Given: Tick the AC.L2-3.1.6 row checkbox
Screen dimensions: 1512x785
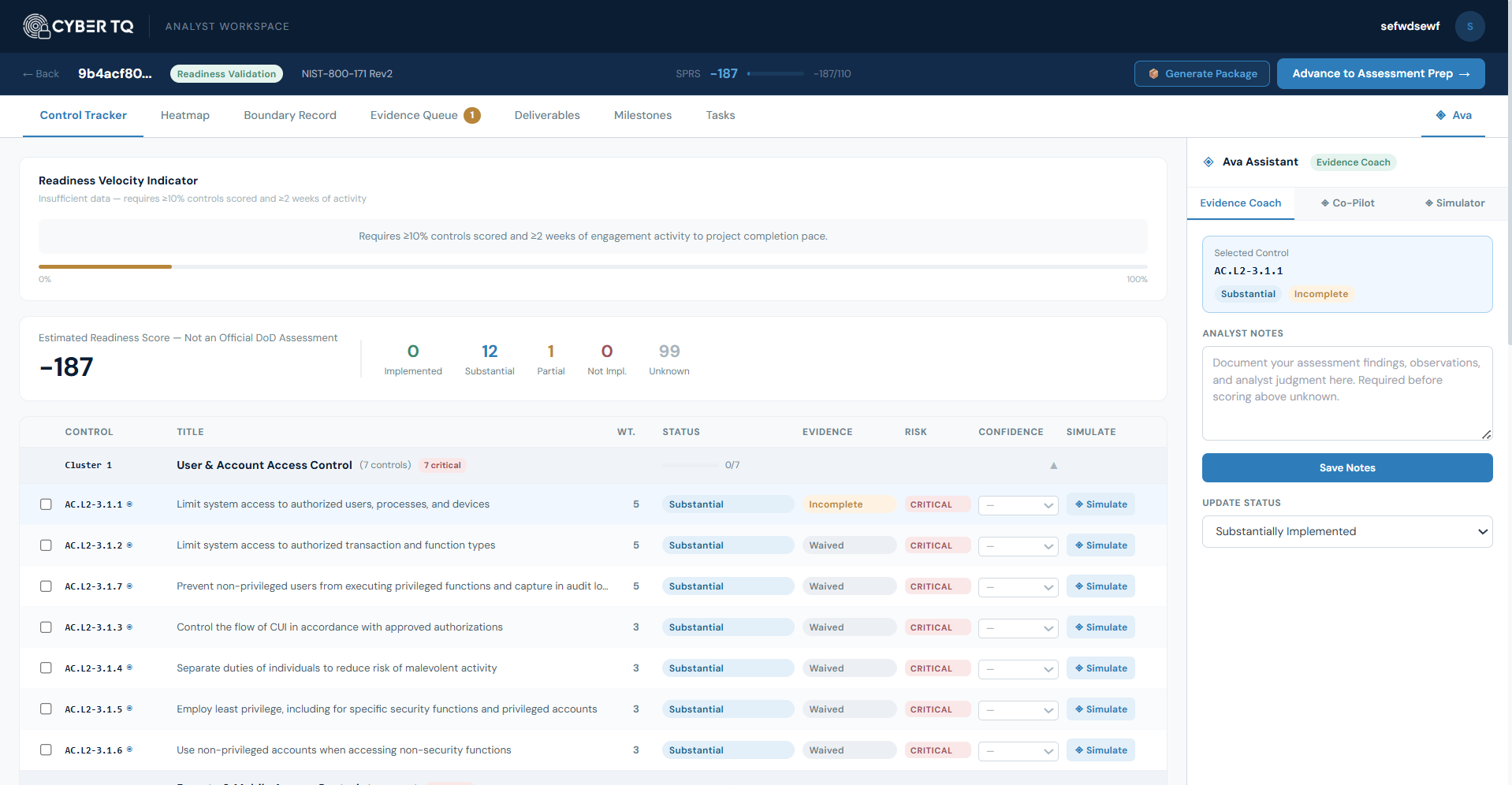Looking at the screenshot, I should pyautogui.click(x=46, y=750).
